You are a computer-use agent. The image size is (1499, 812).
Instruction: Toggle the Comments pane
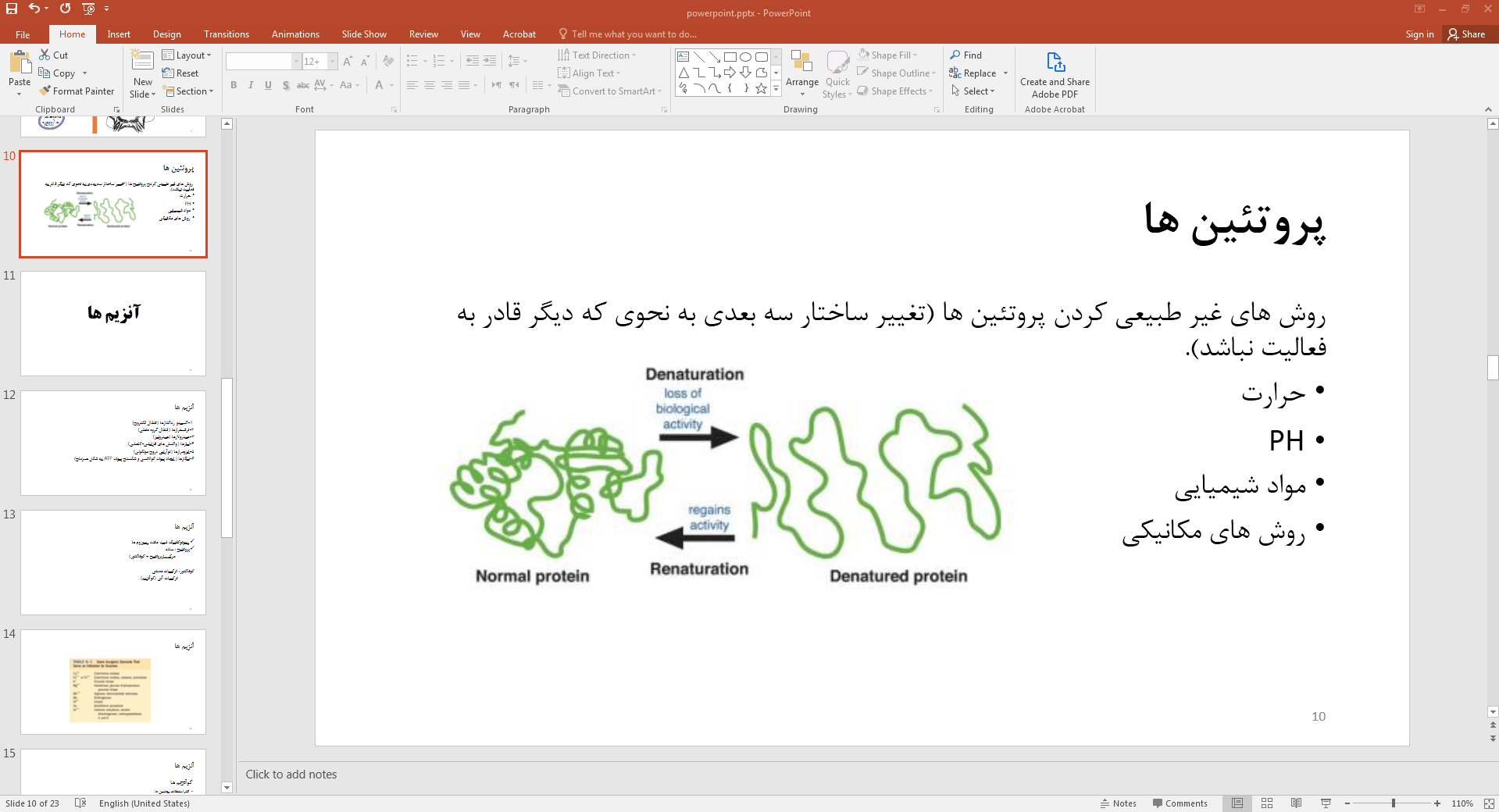pyautogui.click(x=1180, y=803)
